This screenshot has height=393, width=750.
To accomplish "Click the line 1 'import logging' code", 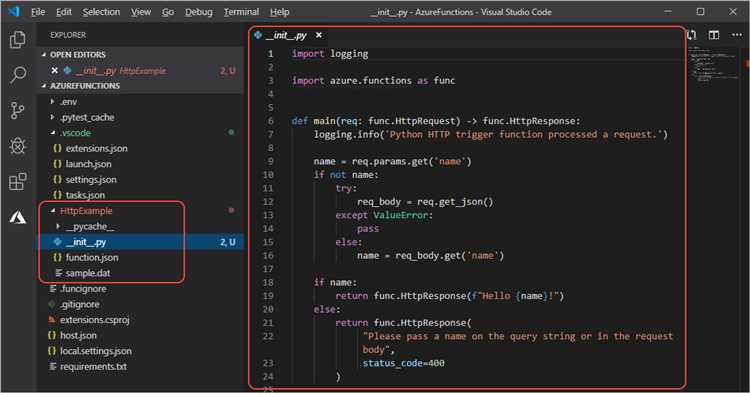I will coord(330,54).
